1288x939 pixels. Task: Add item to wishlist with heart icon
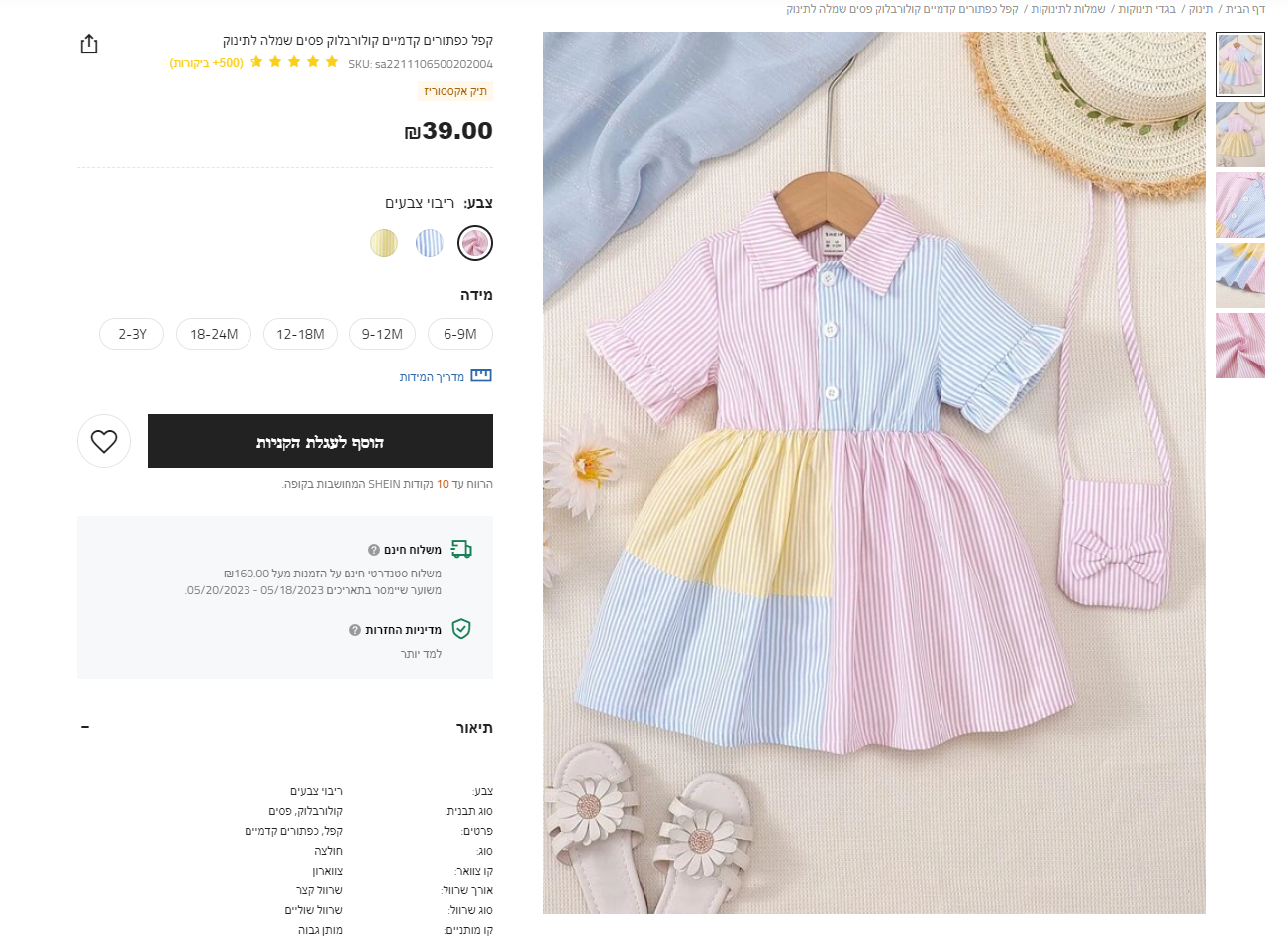(x=104, y=441)
